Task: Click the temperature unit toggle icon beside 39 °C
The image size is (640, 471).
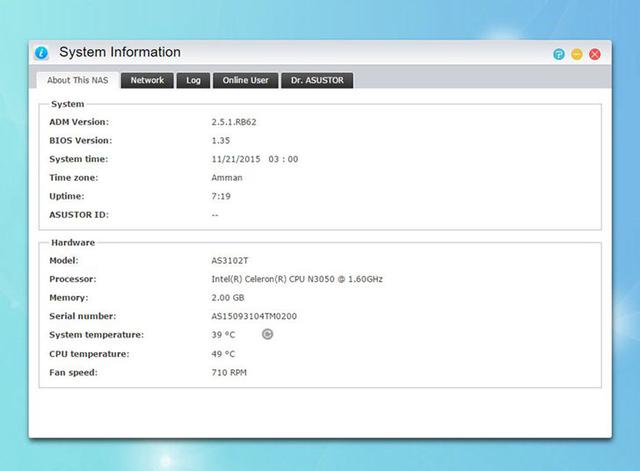Action: tap(267, 334)
